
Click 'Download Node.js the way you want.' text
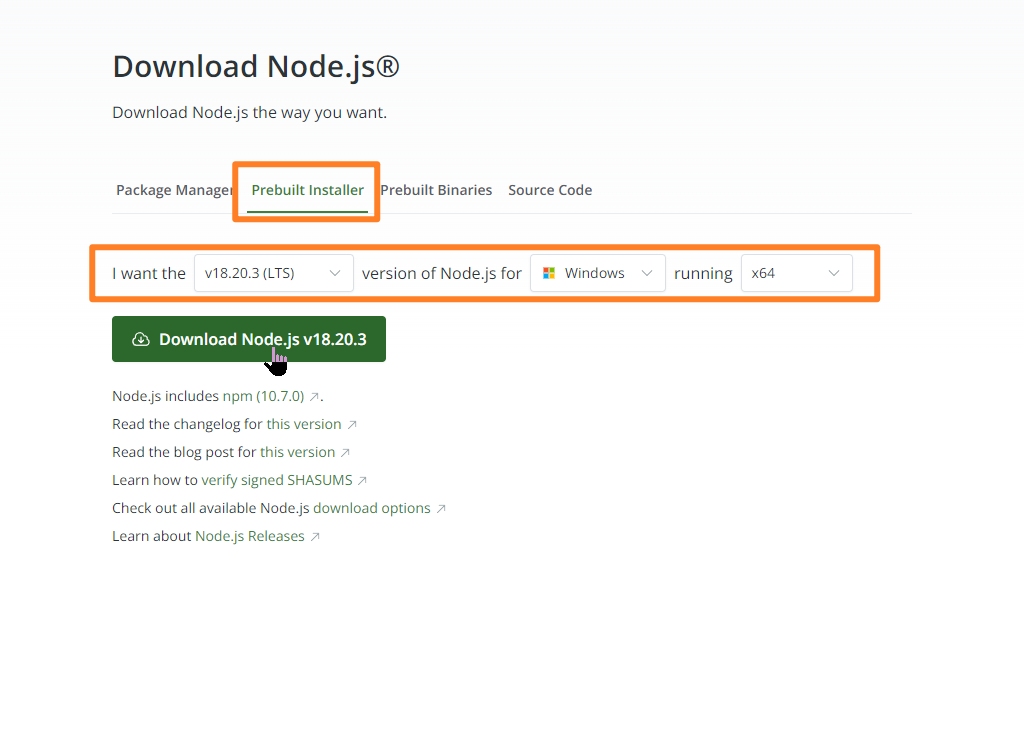tap(249, 112)
